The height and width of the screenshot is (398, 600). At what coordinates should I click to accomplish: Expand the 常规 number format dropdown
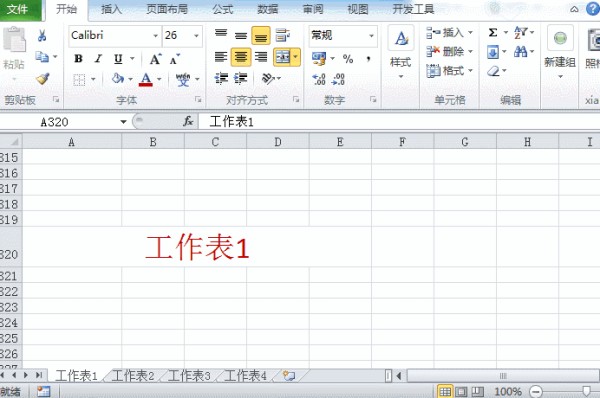point(371,36)
